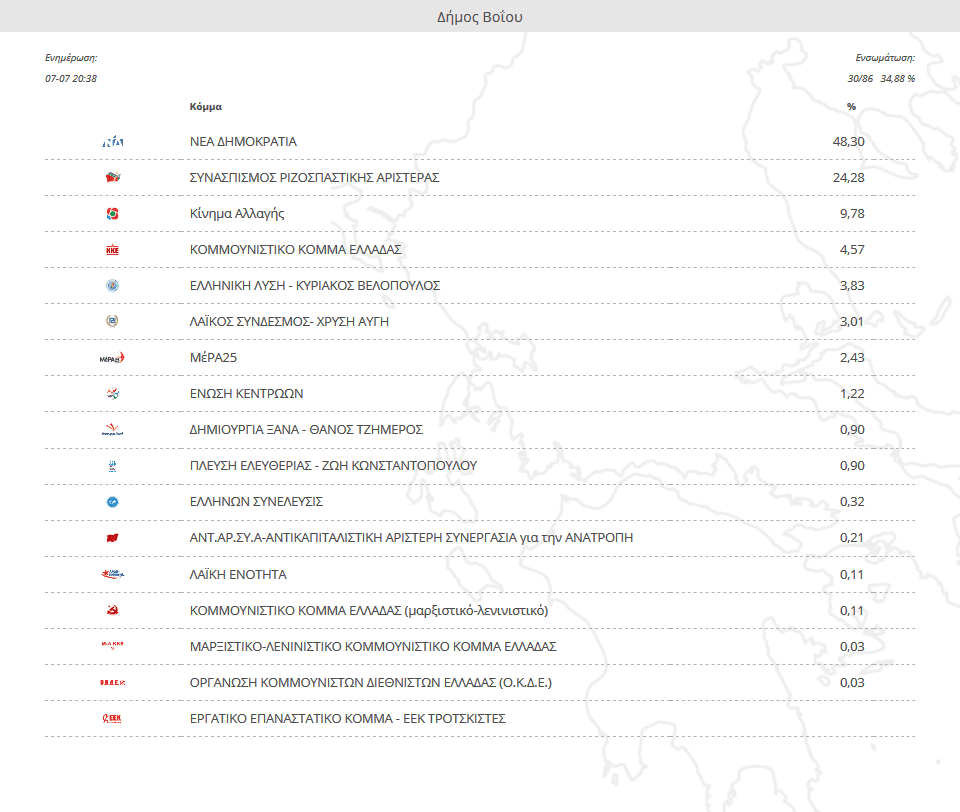Image resolution: width=960 pixels, height=812 pixels.
Task: Select ΜΑΡΞΙΣΤΙΚΟ-ΛΕΝΙΝΙΣΤΙΚΟ ΚΟΜΜΟΥΝΙΣΤΙΚΟ ΚΟΜΜΑ ΕΛΛΑΔΑΣ name
Action: (373, 647)
